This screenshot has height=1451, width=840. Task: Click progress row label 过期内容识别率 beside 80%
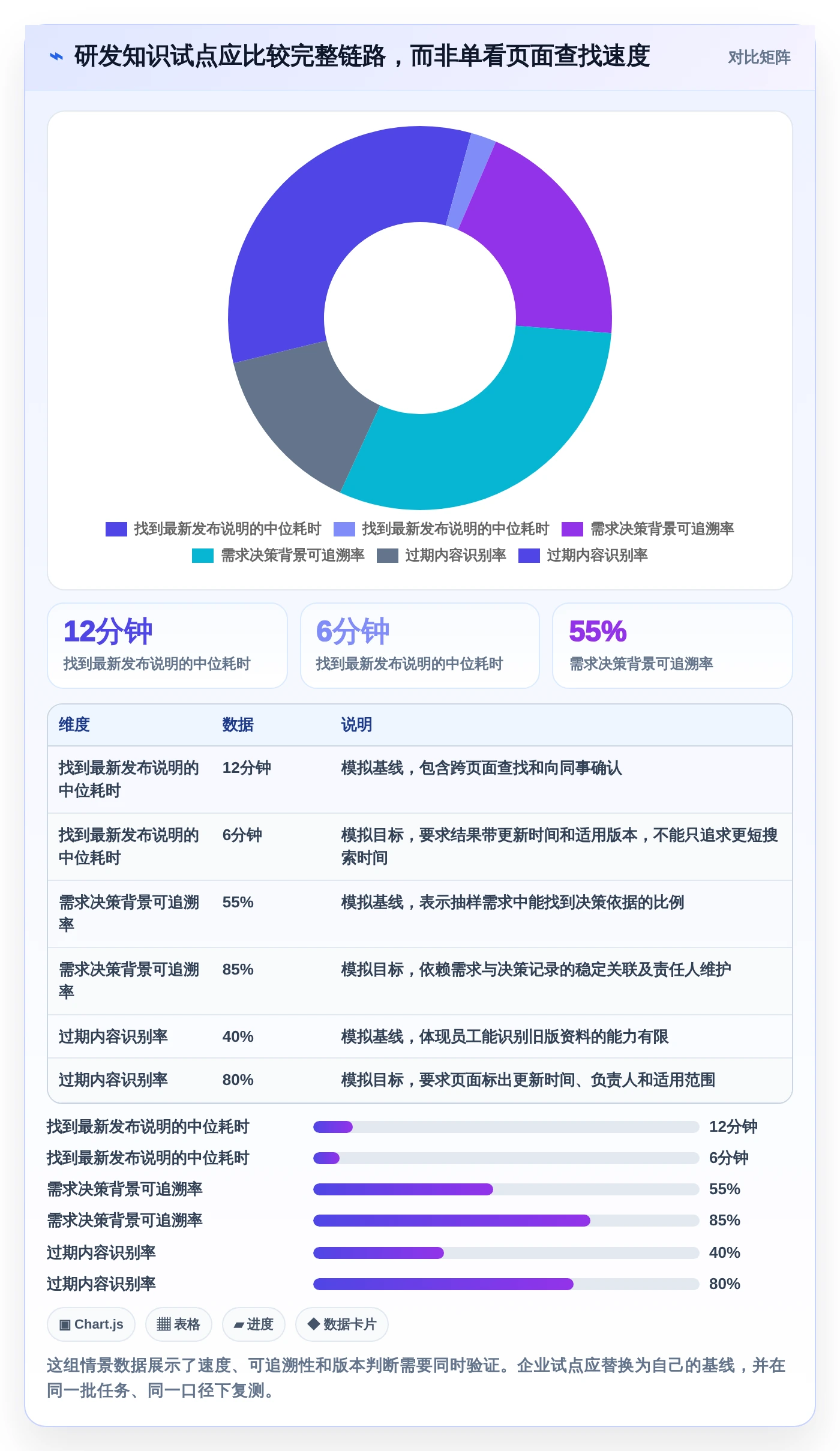101,1284
